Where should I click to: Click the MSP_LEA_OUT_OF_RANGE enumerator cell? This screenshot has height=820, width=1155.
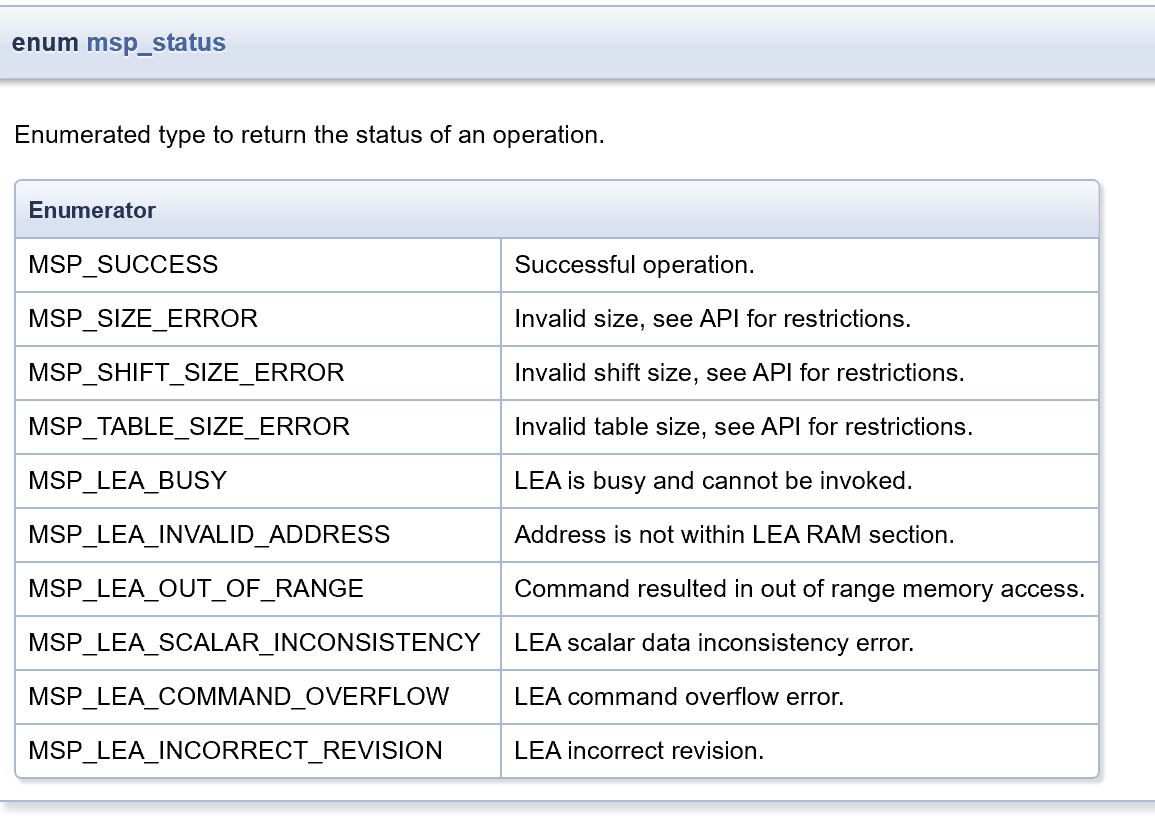coord(196,589)
